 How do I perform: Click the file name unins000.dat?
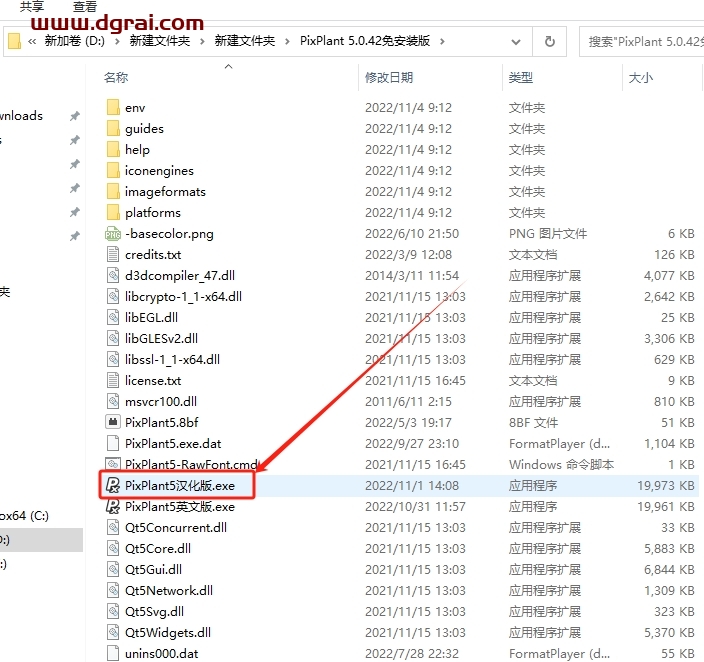coord(162,653)
